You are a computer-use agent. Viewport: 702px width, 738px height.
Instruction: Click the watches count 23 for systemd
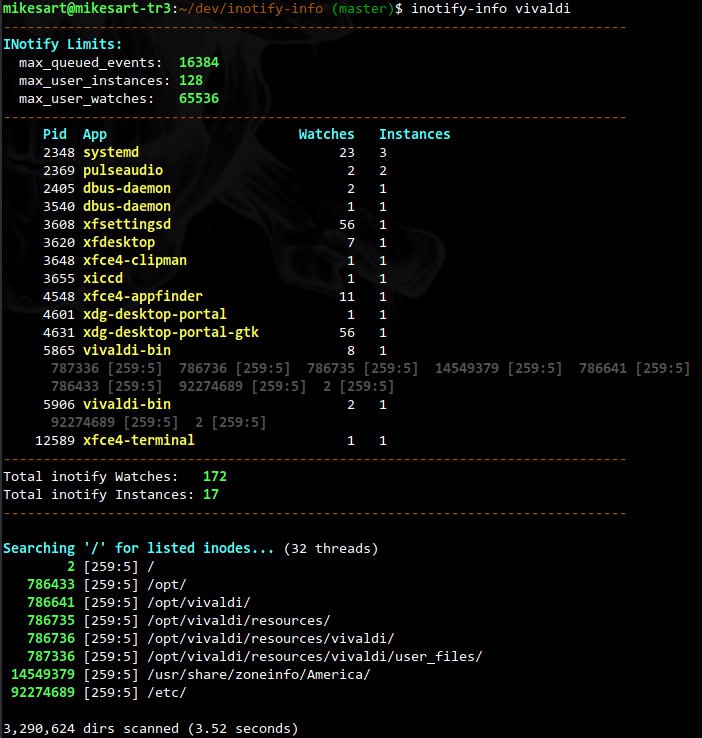coord(347,152)
